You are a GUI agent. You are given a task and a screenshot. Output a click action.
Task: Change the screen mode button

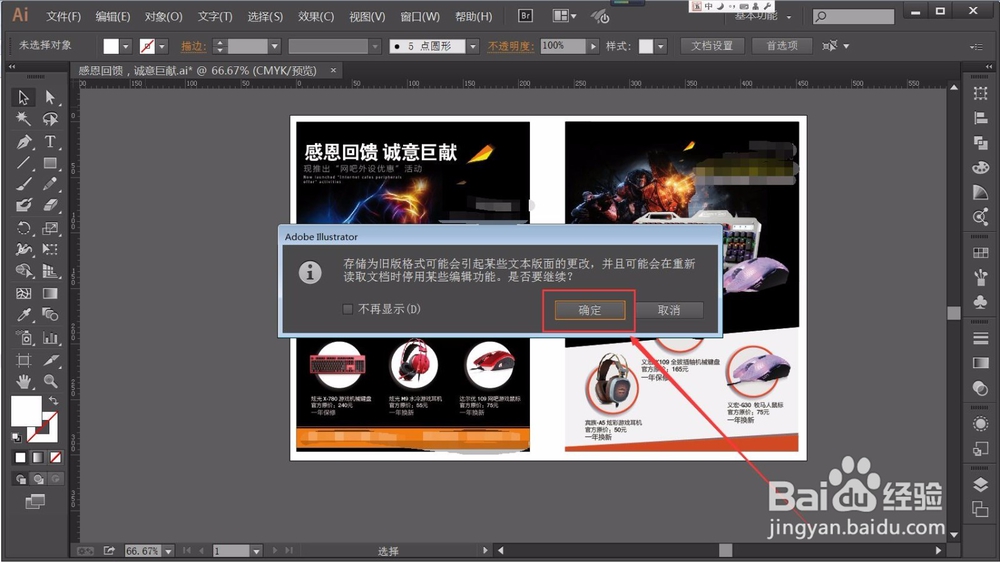pos(35,502)
